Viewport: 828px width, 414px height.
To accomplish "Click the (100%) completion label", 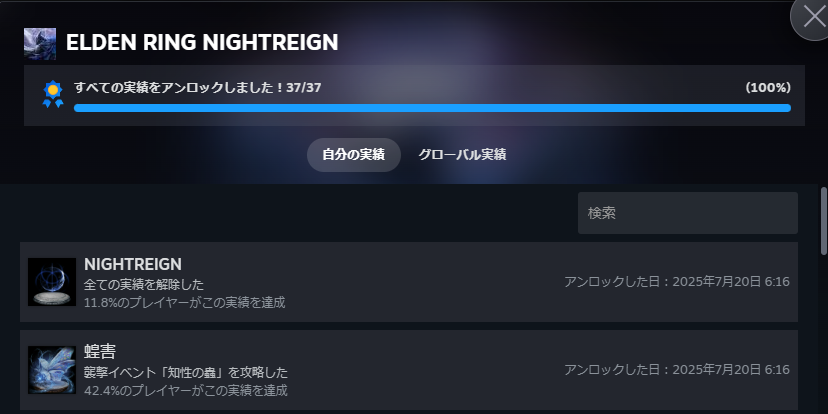I will [x=768, y=88].
